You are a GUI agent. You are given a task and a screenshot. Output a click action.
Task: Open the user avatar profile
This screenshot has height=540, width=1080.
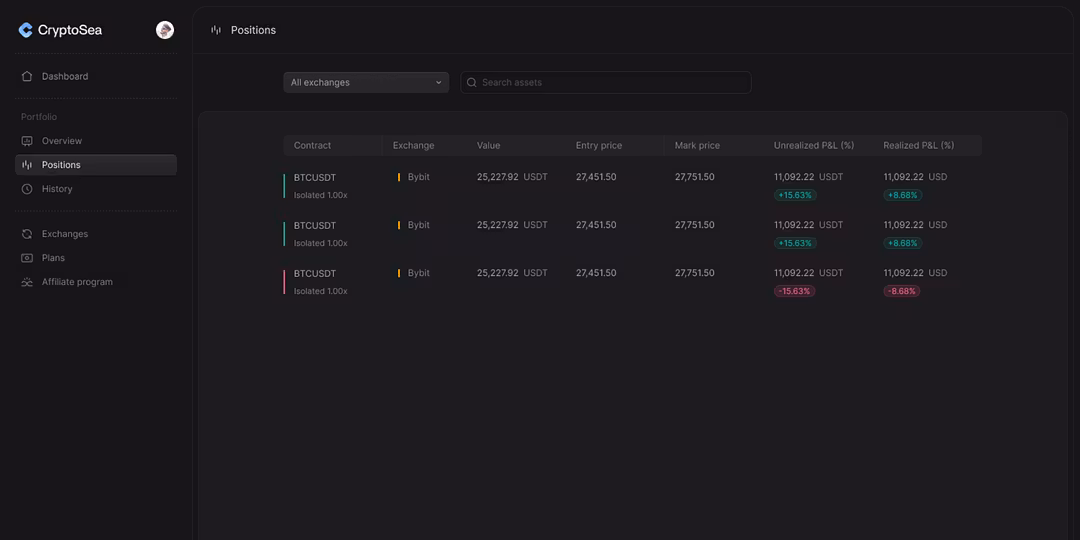coord(165,30)
